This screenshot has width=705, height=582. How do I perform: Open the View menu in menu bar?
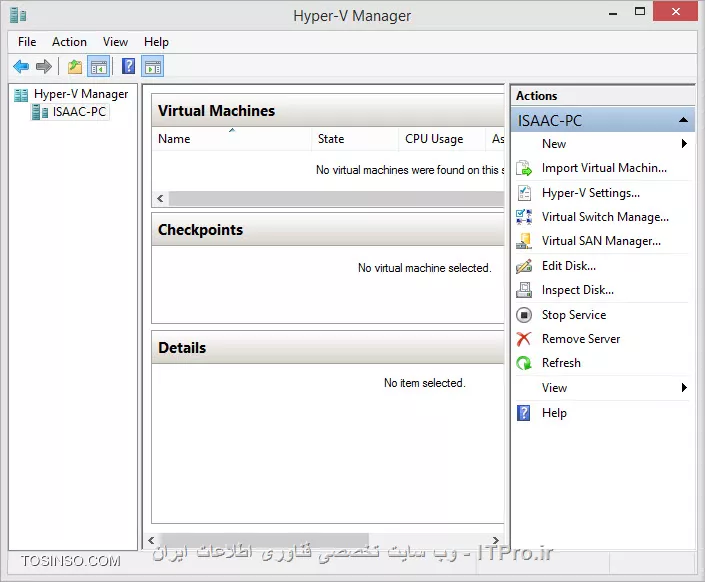[116, 42]
